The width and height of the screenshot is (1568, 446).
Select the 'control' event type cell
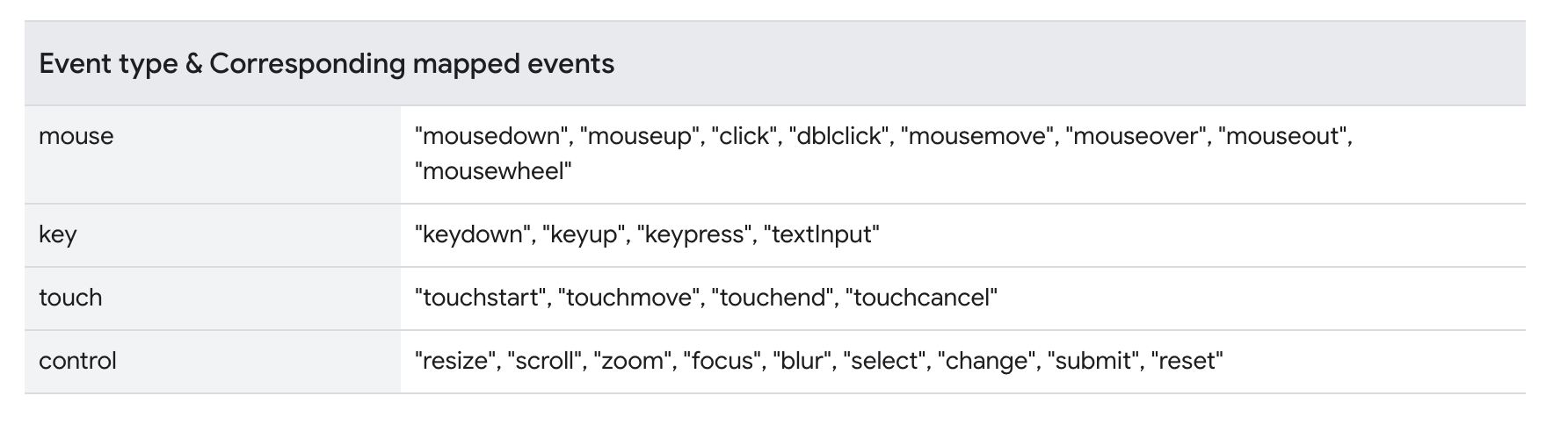213,362
